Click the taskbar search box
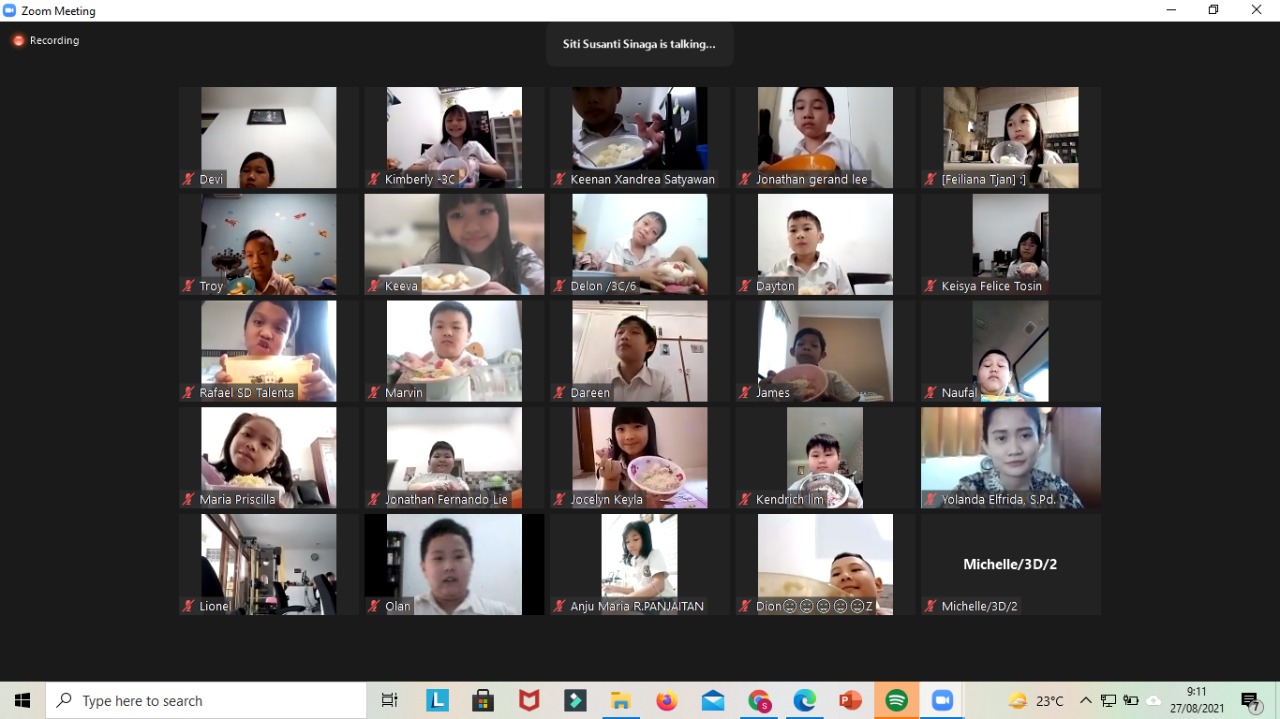This screenshot has height=719, width=1280. (x=206, y=701)
